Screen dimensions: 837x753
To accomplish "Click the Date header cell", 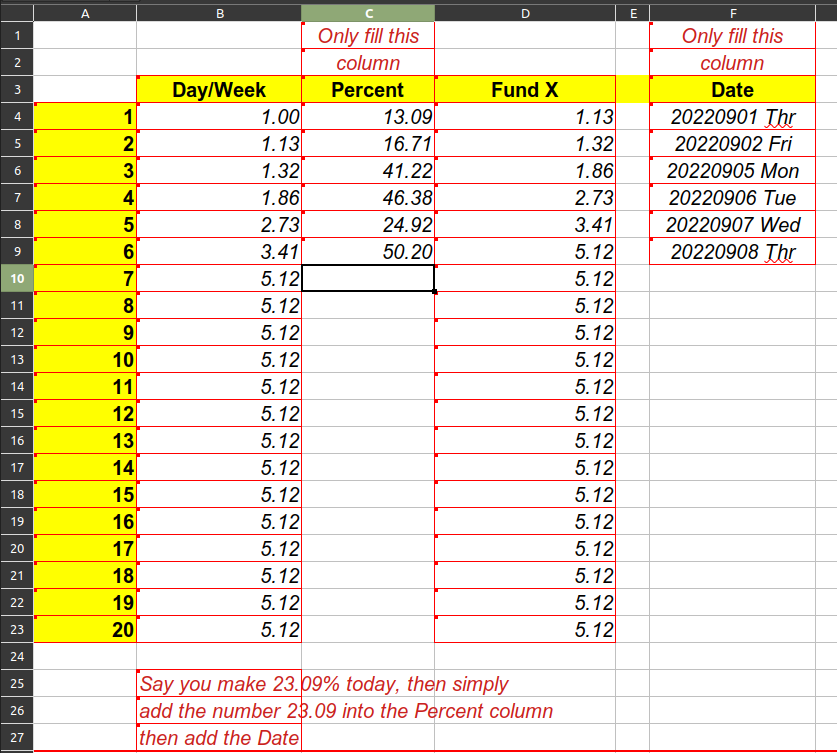I will tap(732, 89).
